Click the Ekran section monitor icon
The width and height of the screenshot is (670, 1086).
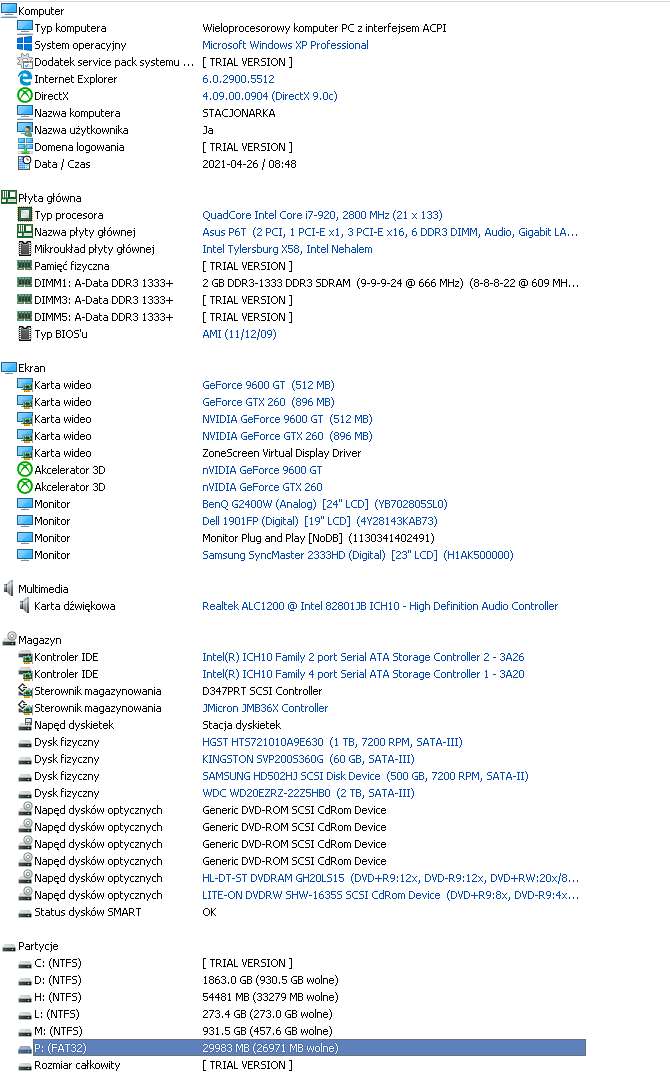pyautogui.click(x=8, y=367)
